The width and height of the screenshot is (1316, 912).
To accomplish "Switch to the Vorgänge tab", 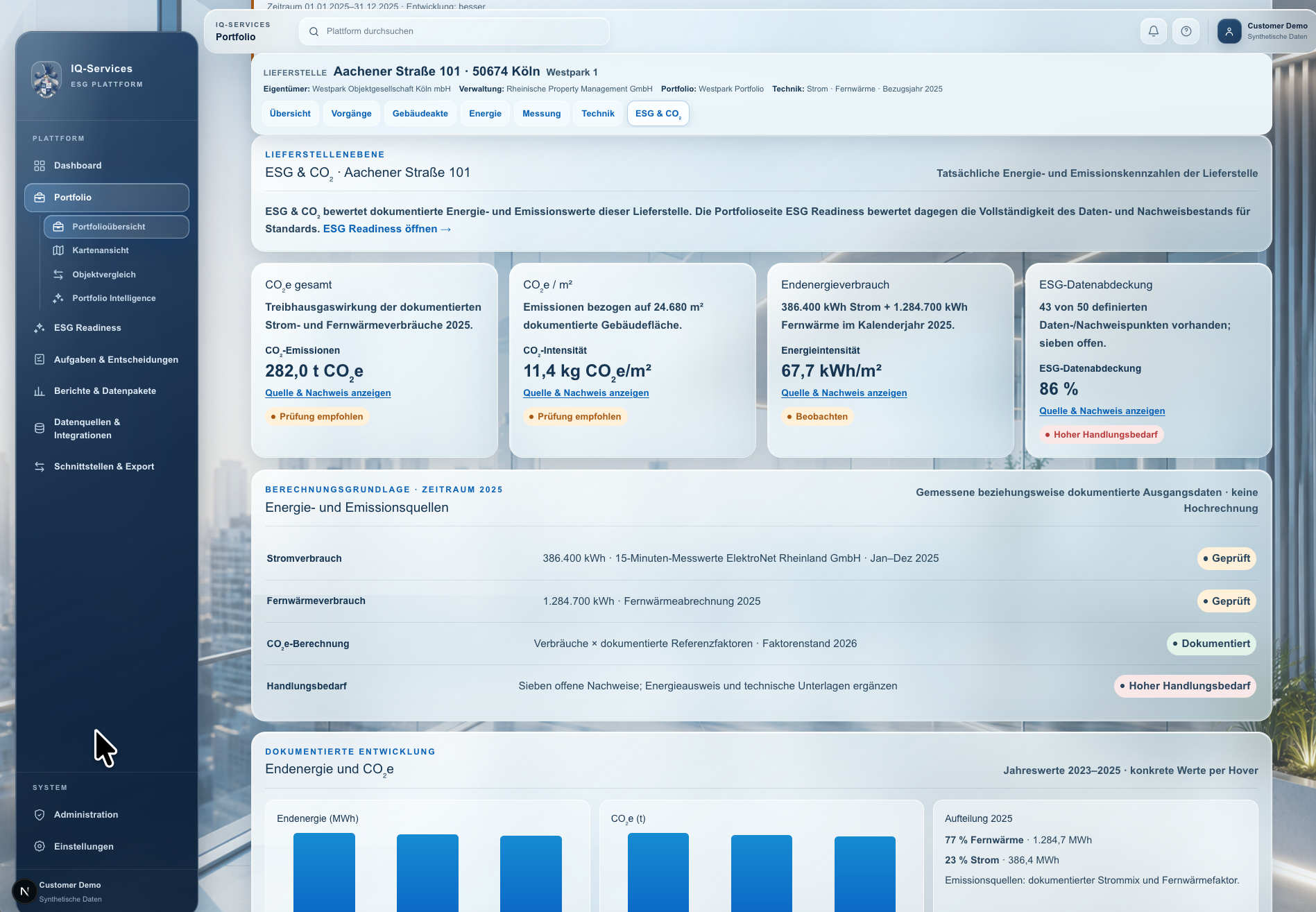I will 351,114.
